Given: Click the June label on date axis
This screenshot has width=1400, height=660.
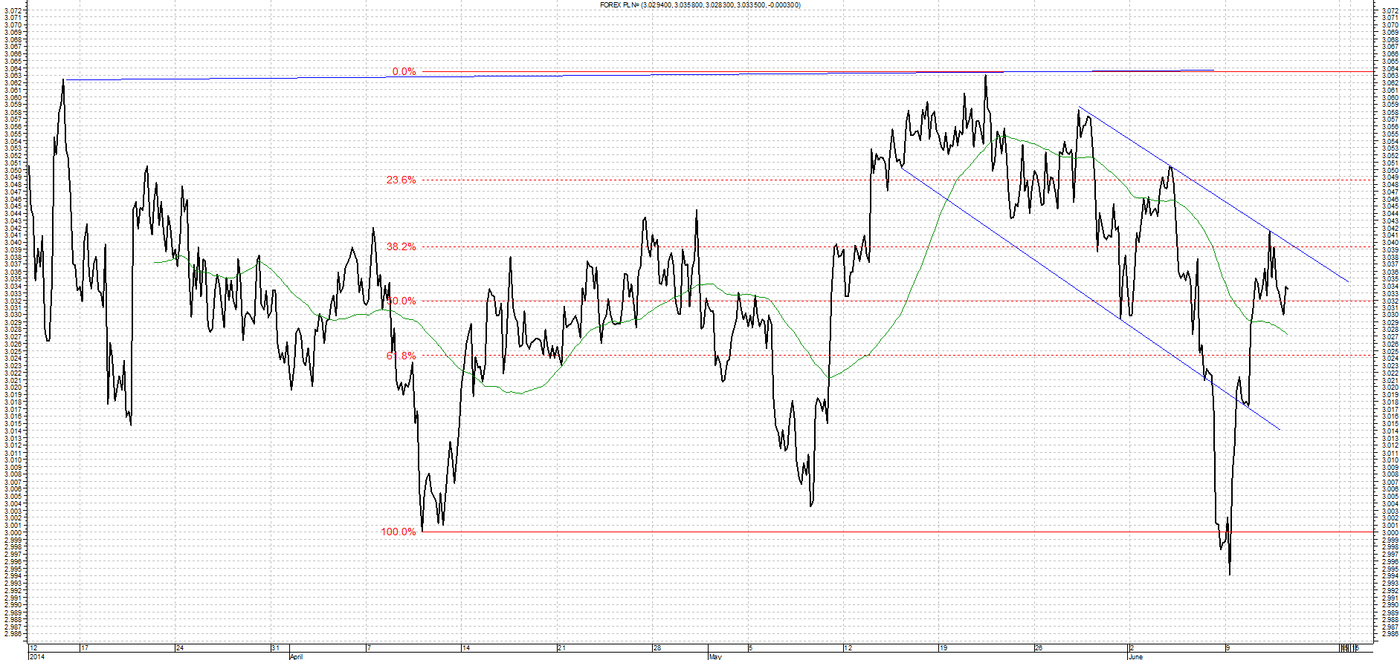Looking at the screenshot, I should click(1136, 656).
